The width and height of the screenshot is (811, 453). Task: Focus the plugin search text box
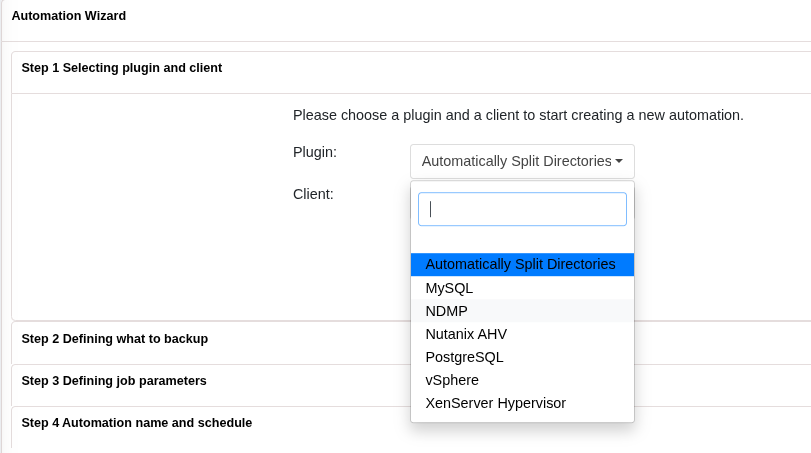coord(522,209)
